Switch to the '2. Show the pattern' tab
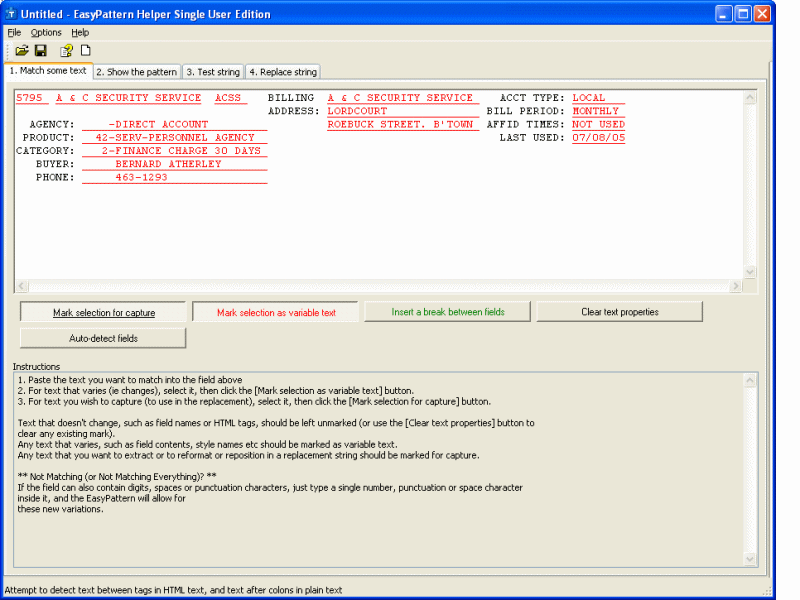 coord(137,71)
